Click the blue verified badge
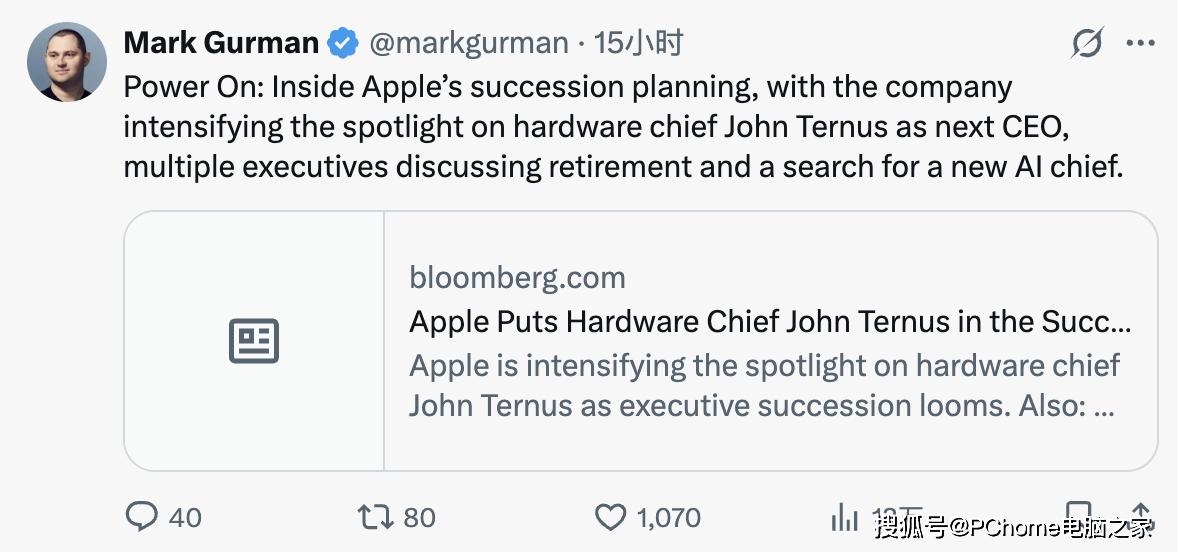Screen dimensions: 1178x552 pos(345,43)
